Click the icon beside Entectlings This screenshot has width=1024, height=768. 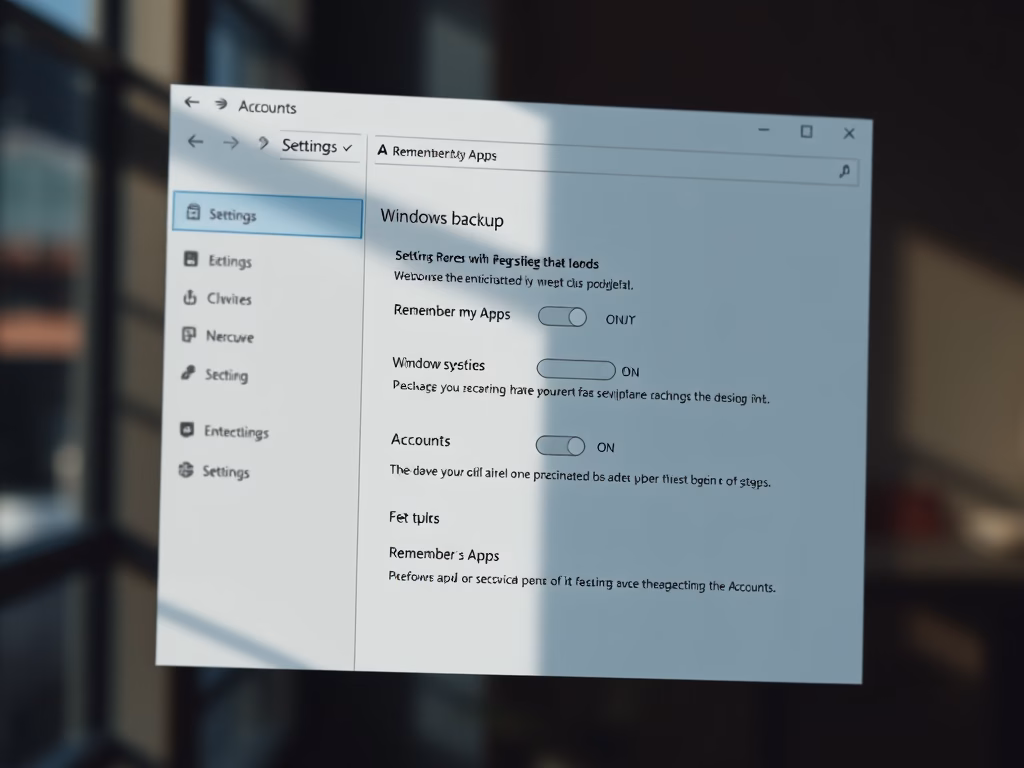point(187,429)
